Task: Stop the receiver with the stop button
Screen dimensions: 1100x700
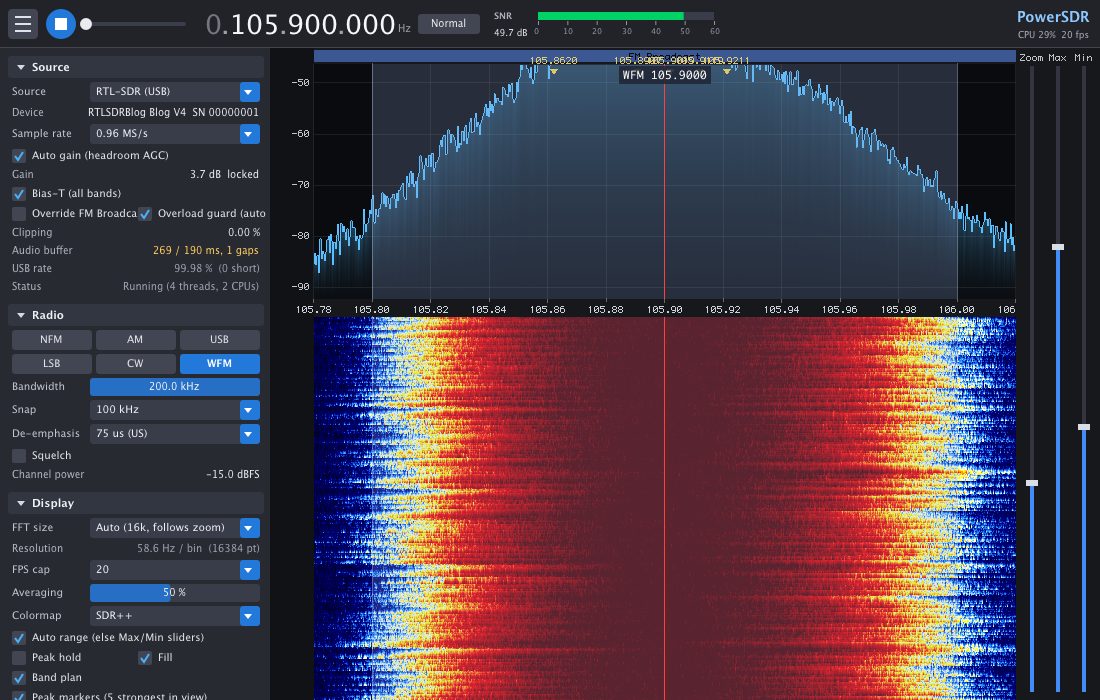Action: (61, 24)
